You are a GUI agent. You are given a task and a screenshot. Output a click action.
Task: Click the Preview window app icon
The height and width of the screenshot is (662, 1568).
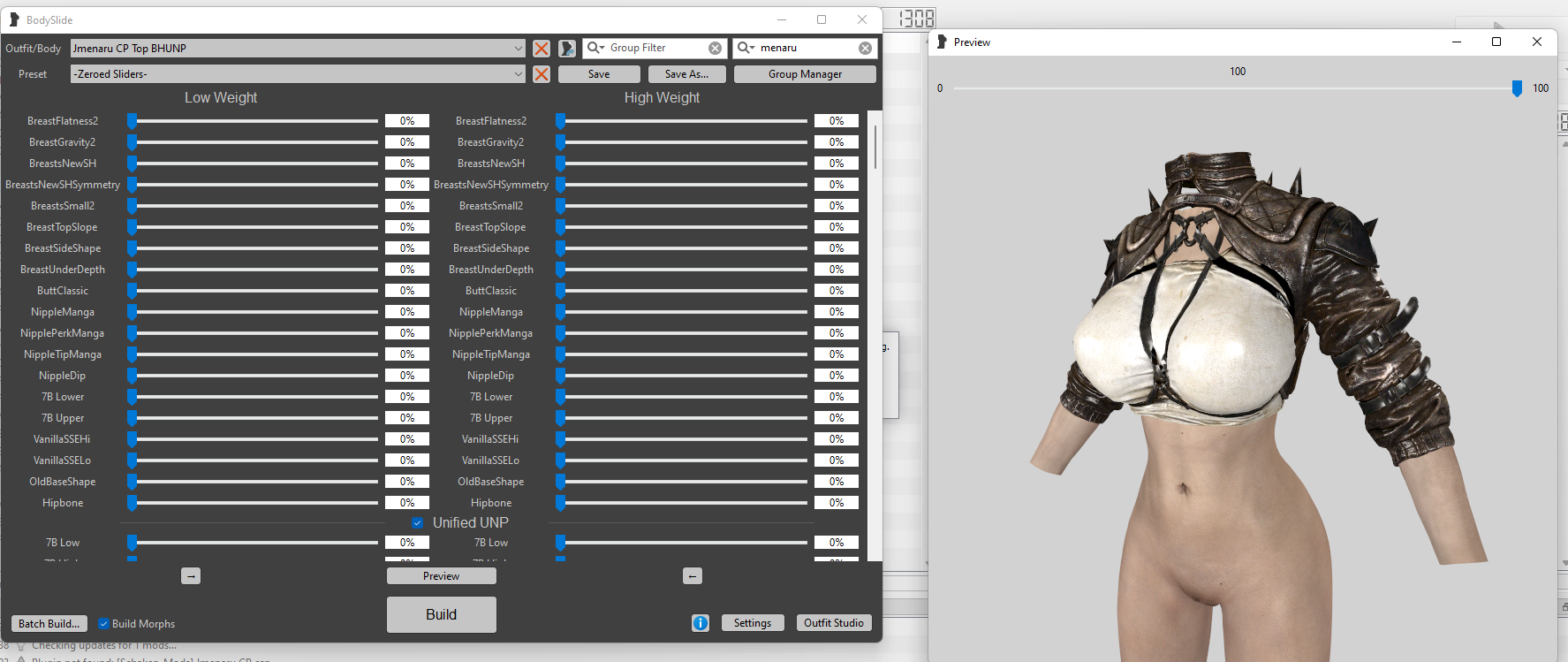point(942,42)
